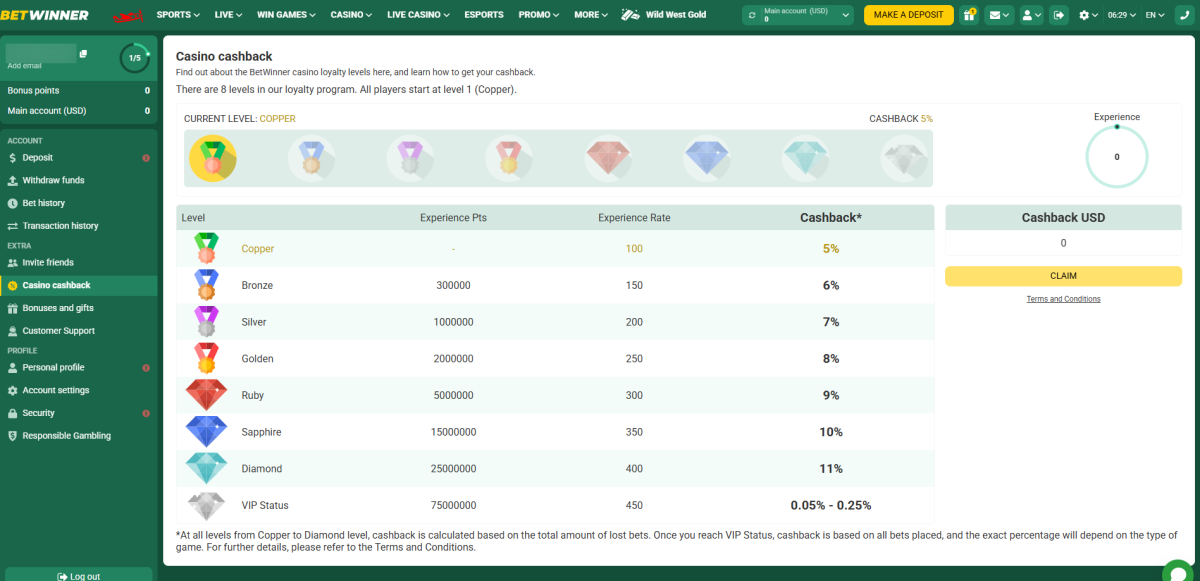Image resolution: width=1200 pixels, height=581 pixels.
Task: Open the PROMO dropdown menu
Action: (540, 15)
